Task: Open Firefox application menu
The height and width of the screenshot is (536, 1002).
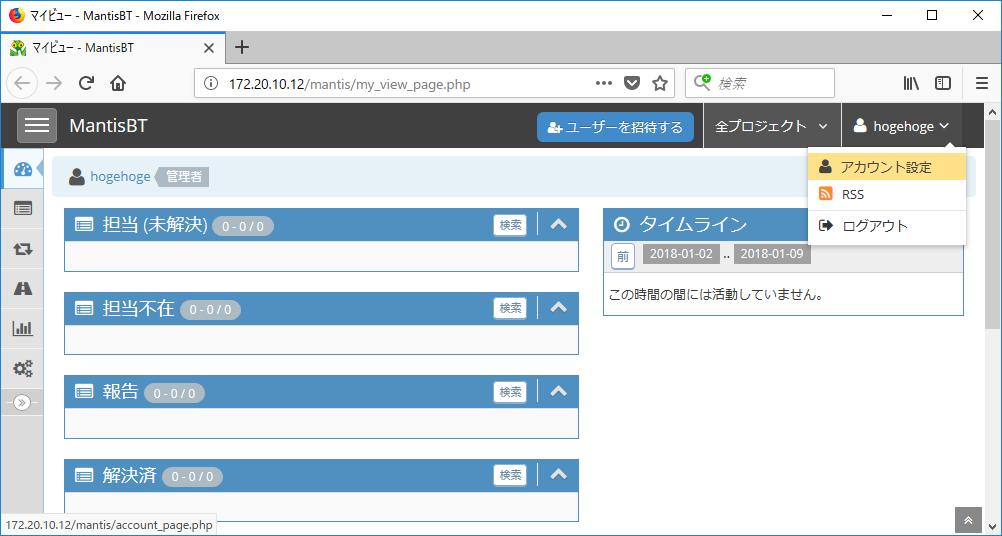Action: click(982, 84)
